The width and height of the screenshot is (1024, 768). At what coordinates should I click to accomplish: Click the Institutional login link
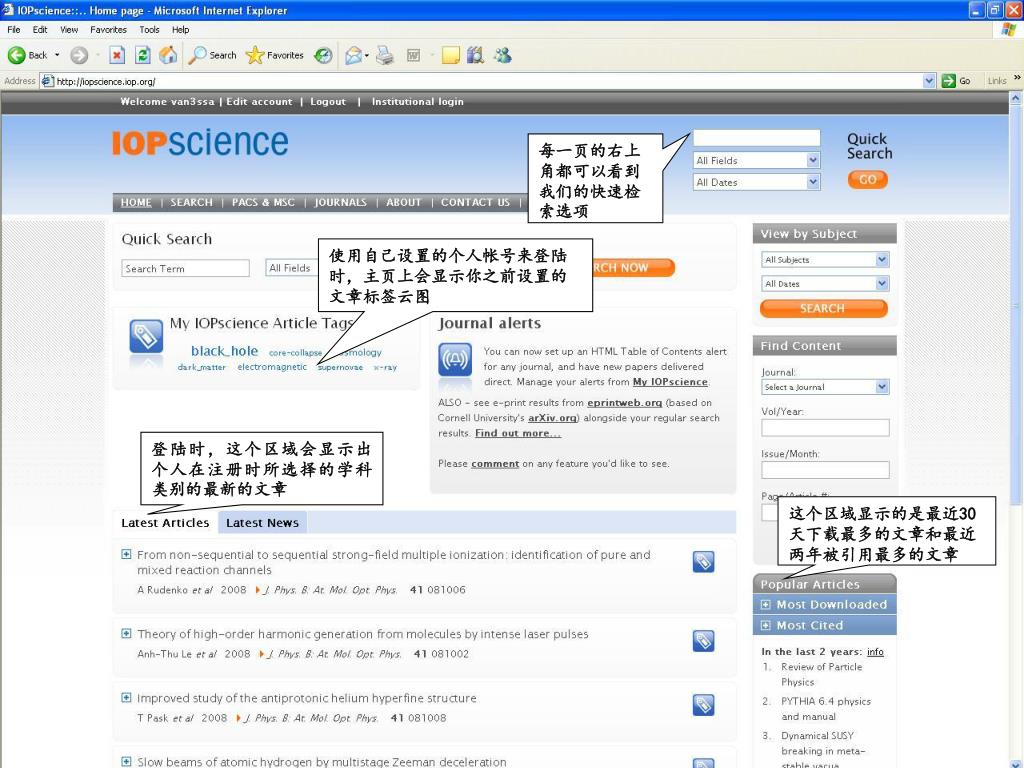417,101
